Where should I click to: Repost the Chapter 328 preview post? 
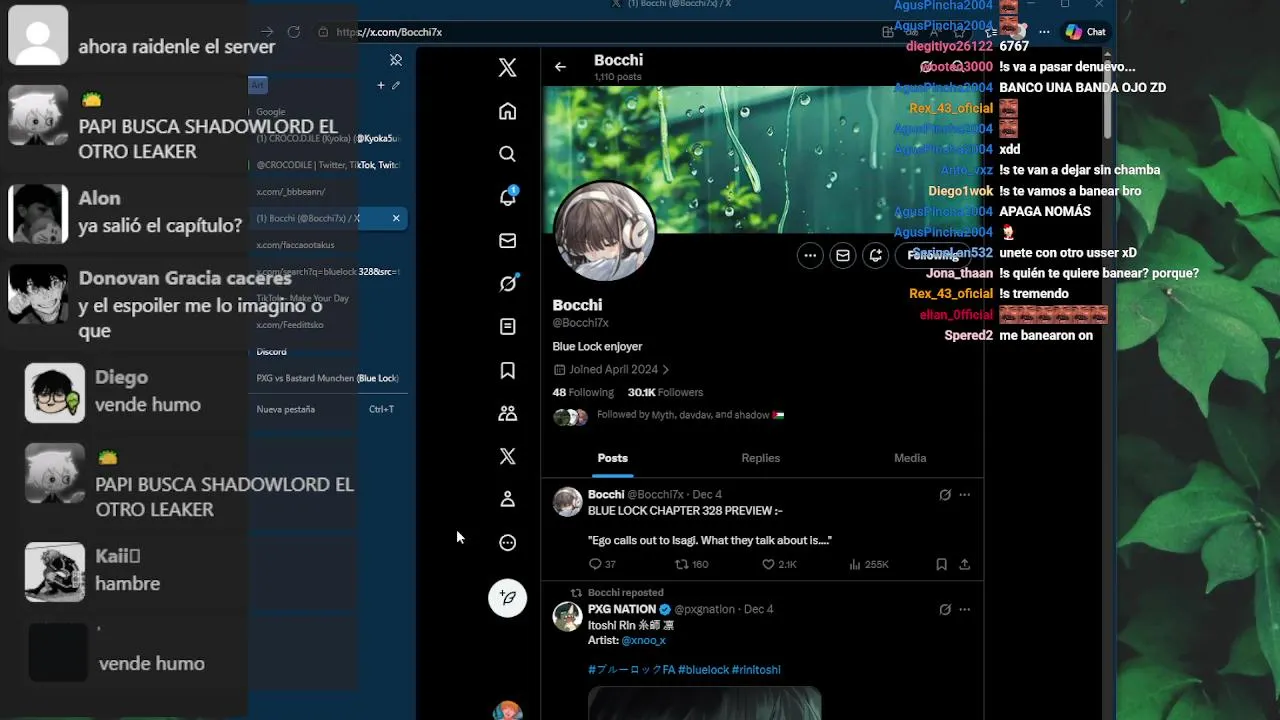pyautogui.click(x=692, y=564)
